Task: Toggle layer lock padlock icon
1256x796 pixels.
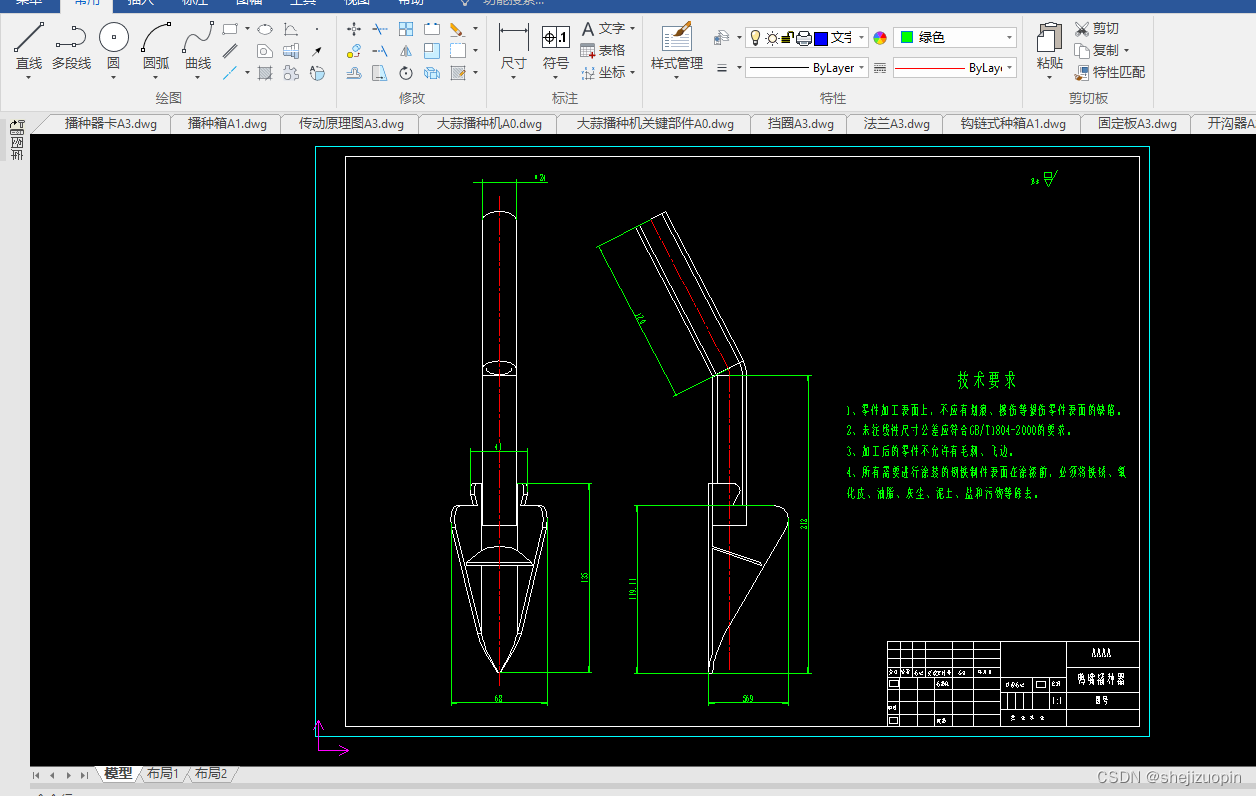Action: coord(787,38)
